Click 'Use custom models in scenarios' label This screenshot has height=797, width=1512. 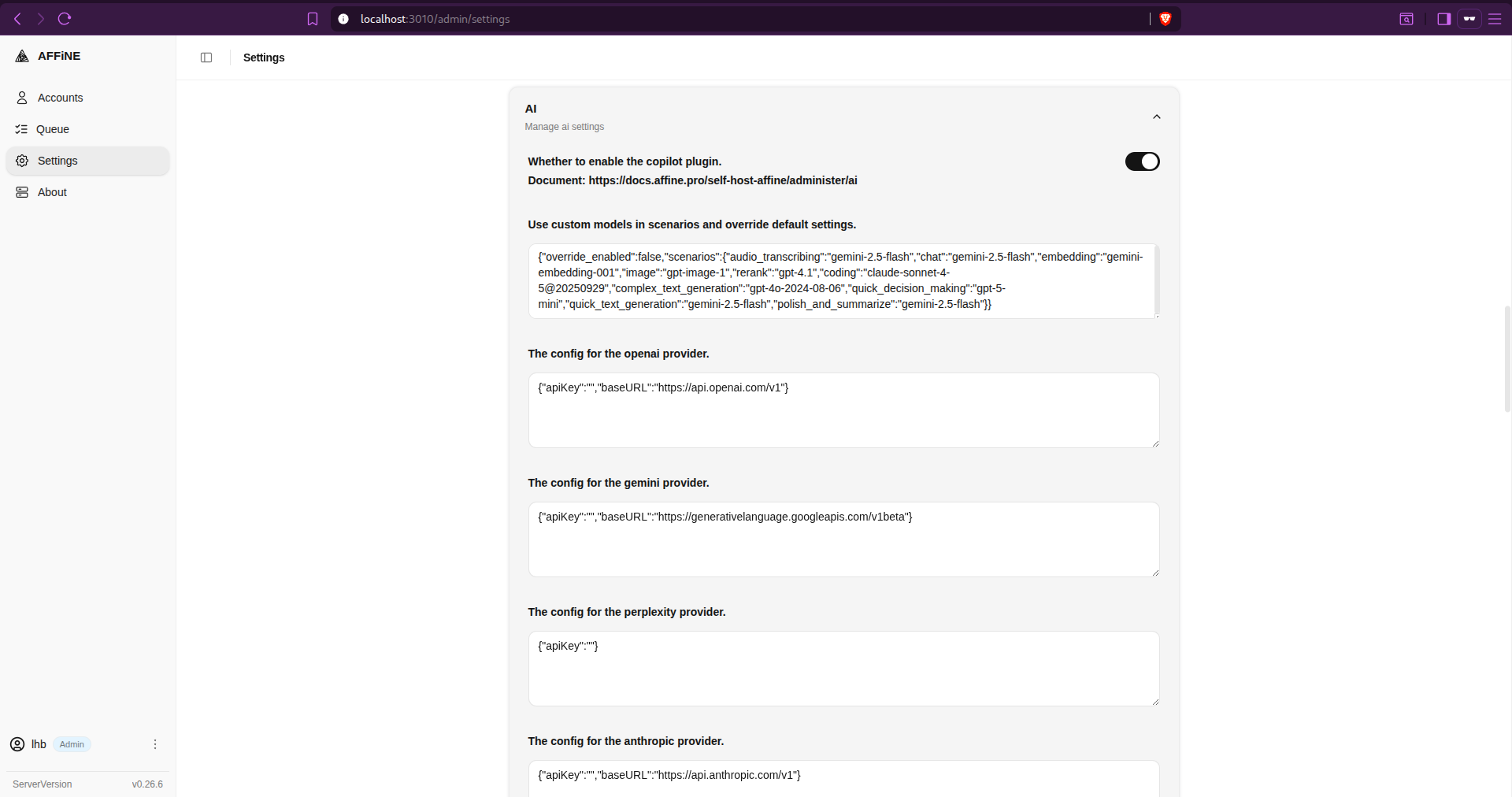click(692, 224)
